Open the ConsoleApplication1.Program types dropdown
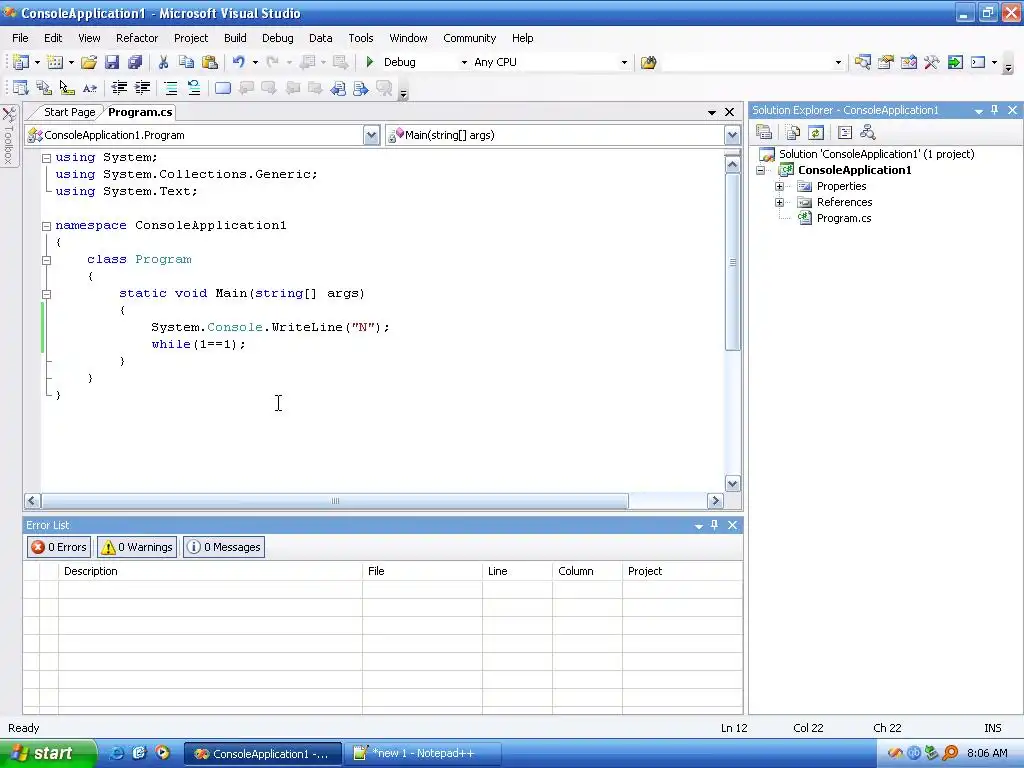The image size is (1024, 768). (371, 135)
